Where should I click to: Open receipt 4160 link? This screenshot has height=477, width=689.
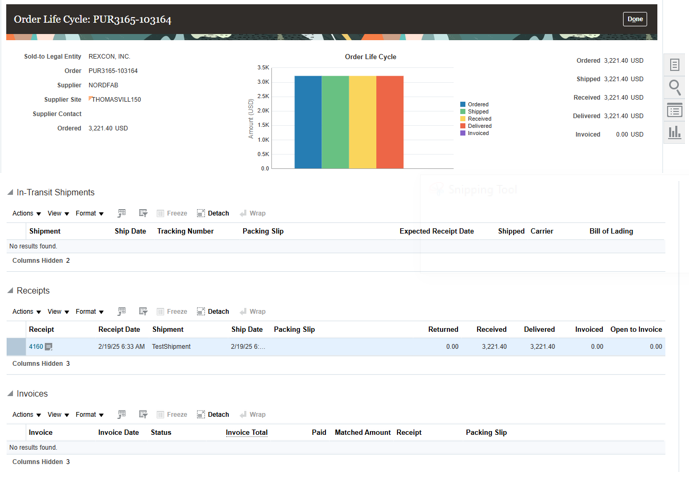click(36, 347)
